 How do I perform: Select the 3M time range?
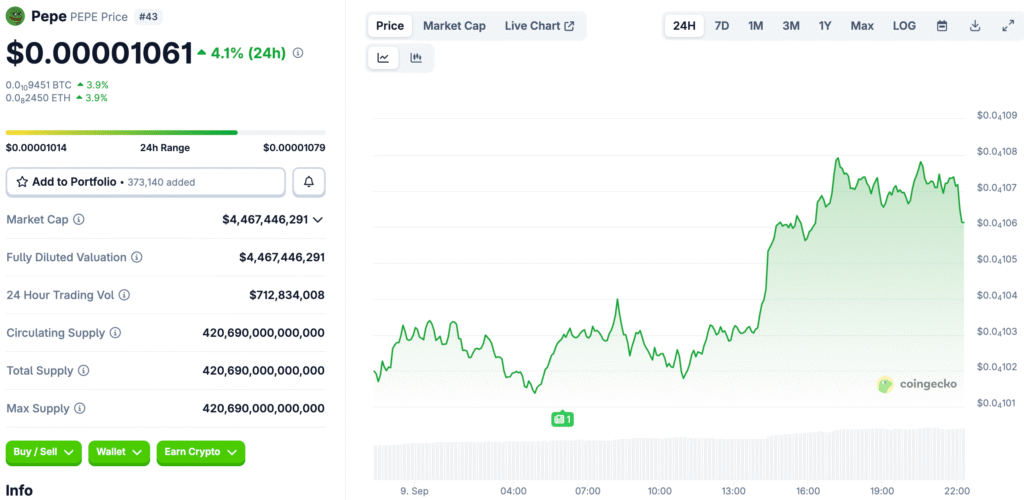point(791,26)
